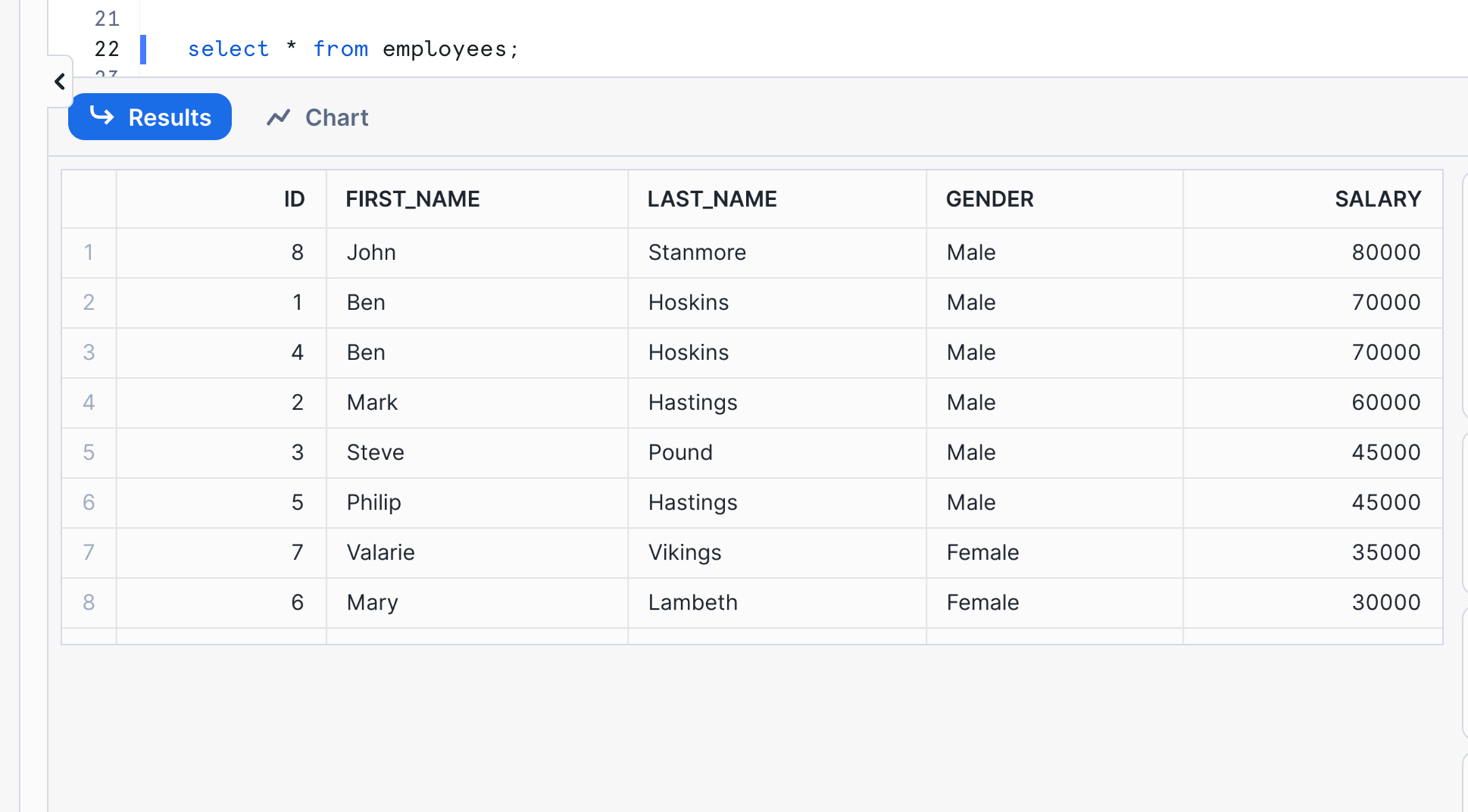Switch to the Chart tab

[317, 117]
